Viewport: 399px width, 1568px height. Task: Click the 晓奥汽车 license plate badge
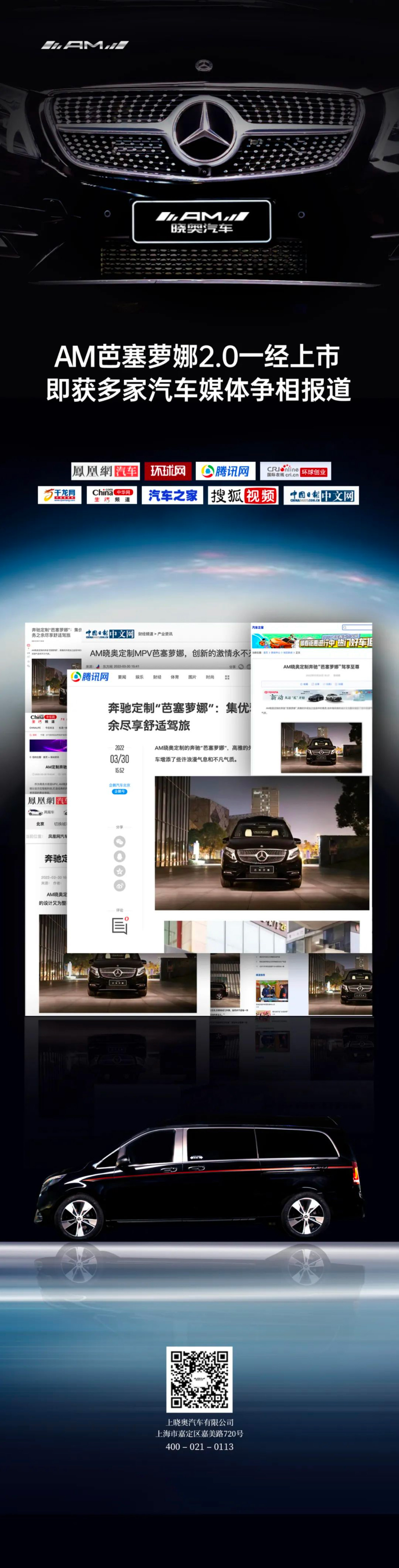coord(201,222)
